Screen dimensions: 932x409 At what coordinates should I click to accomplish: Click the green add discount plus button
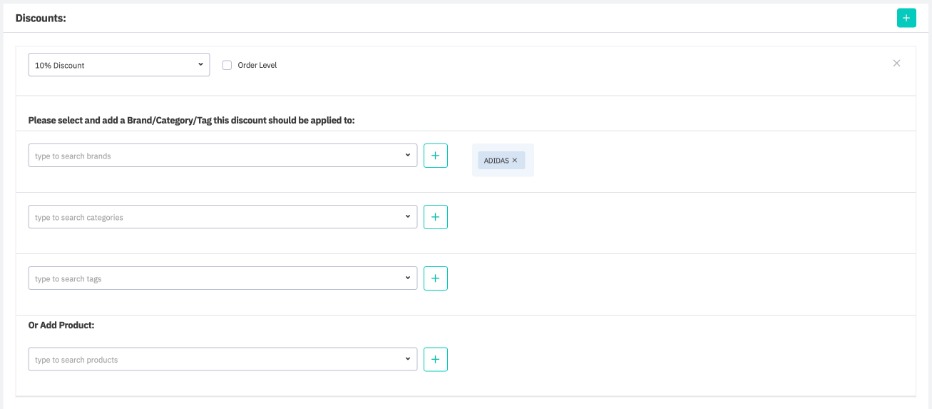coord(906,18)
